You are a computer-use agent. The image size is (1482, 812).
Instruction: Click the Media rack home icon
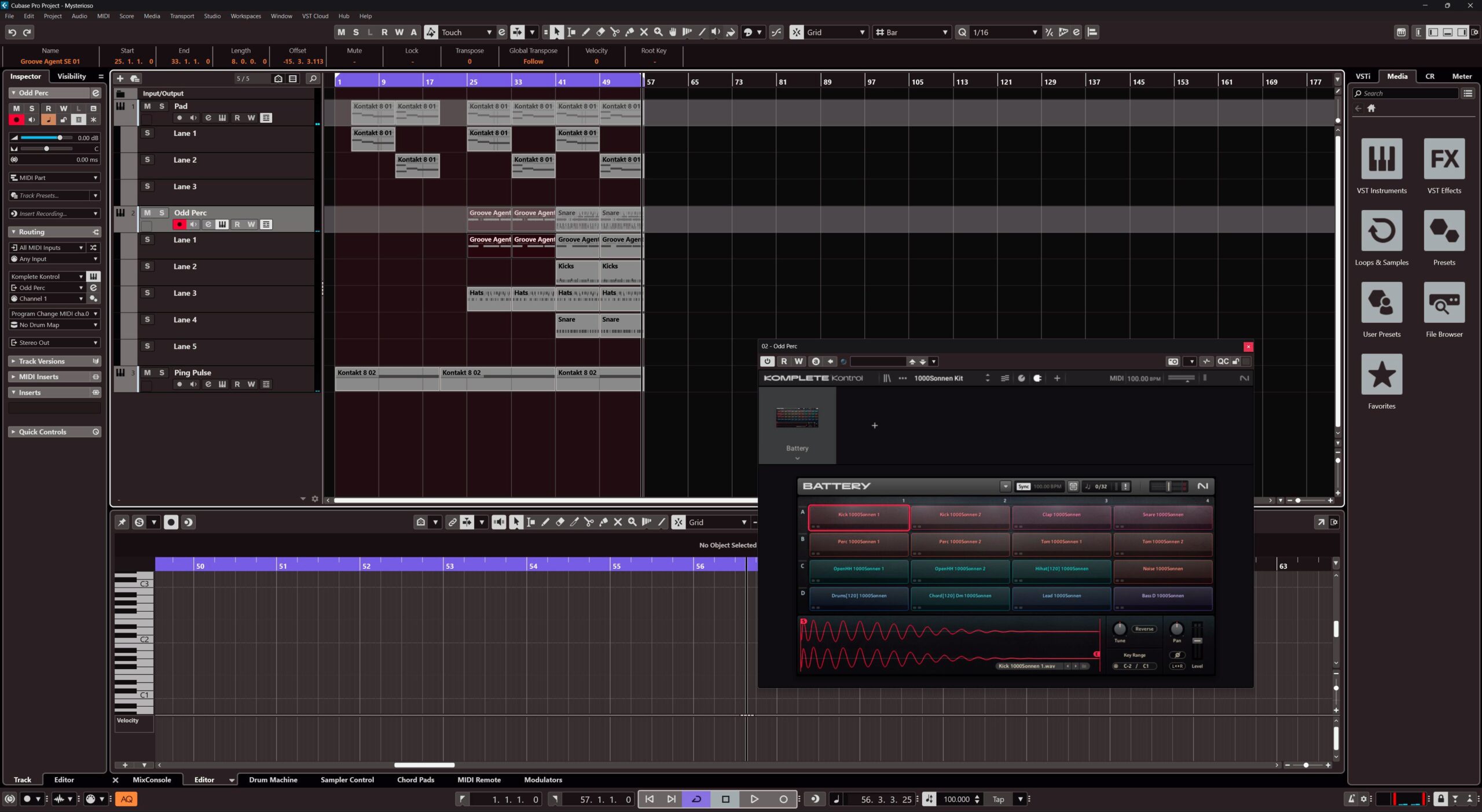[x=1371, y=108]
